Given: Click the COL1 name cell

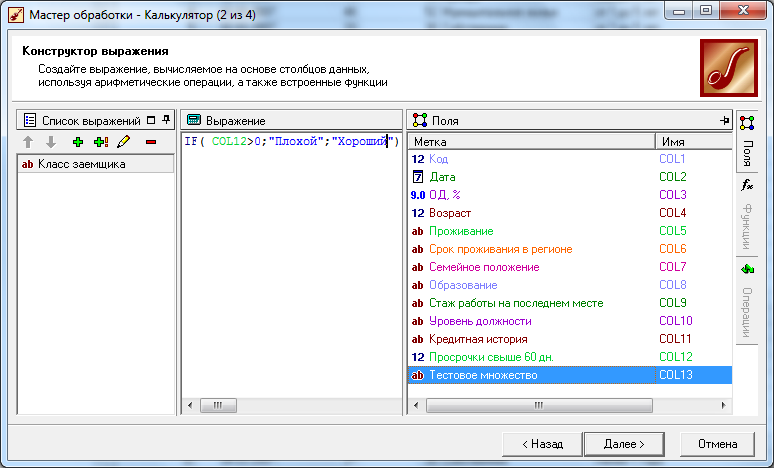Looking at the screenshot, I should tap(672, 159).
